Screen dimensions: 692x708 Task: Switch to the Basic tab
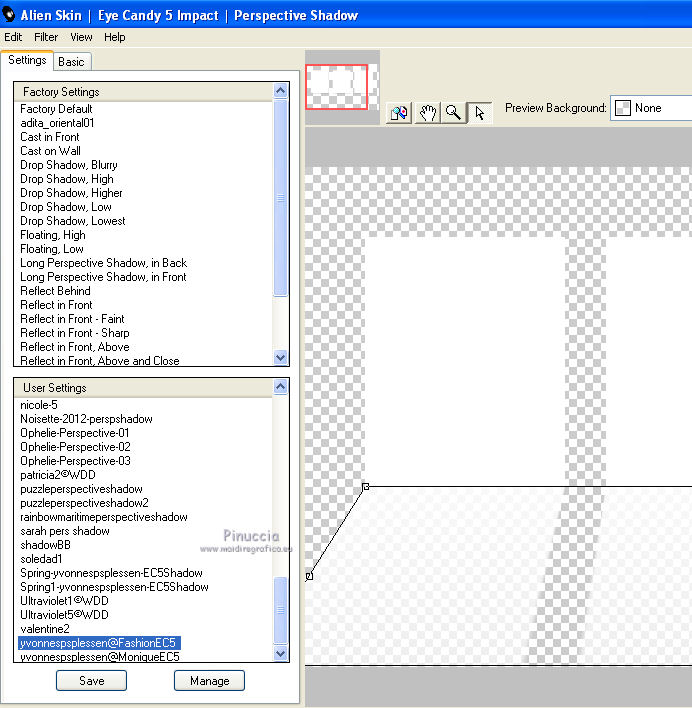click(71, 62)
